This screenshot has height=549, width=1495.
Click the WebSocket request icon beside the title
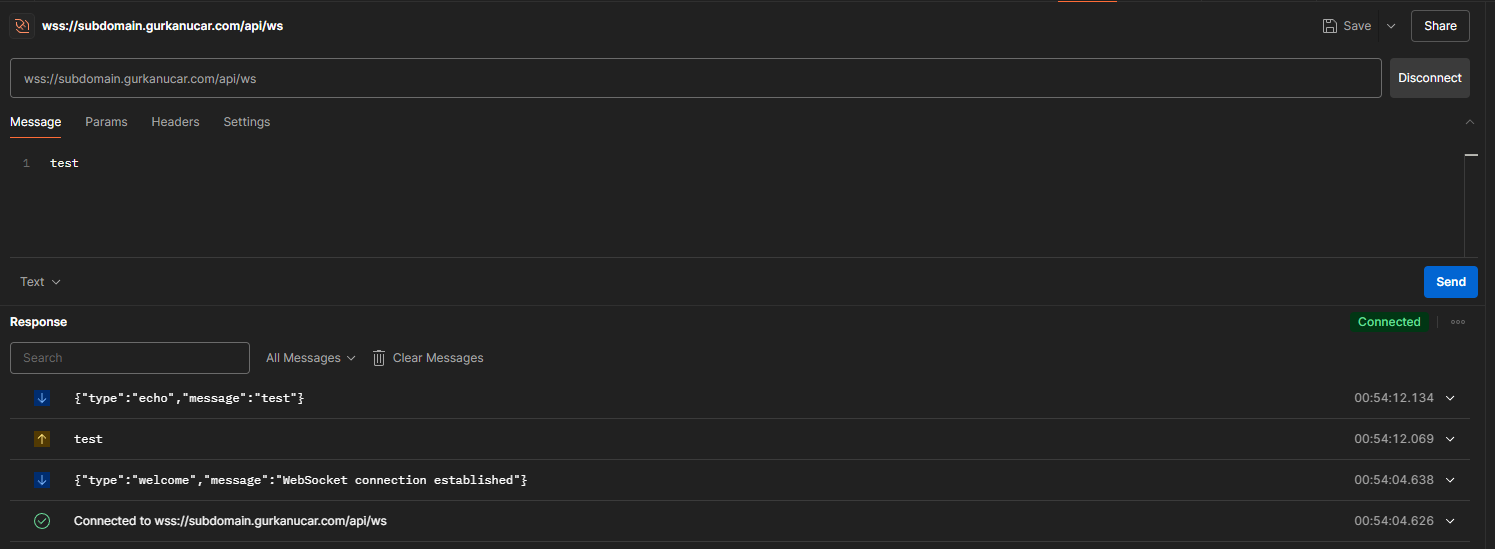pyautogui.click(x=21, y=26)
